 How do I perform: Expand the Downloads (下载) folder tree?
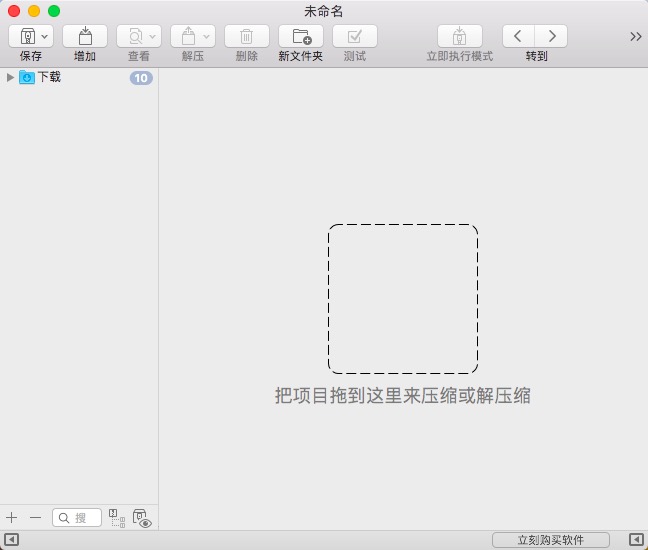tap(10, 77)
